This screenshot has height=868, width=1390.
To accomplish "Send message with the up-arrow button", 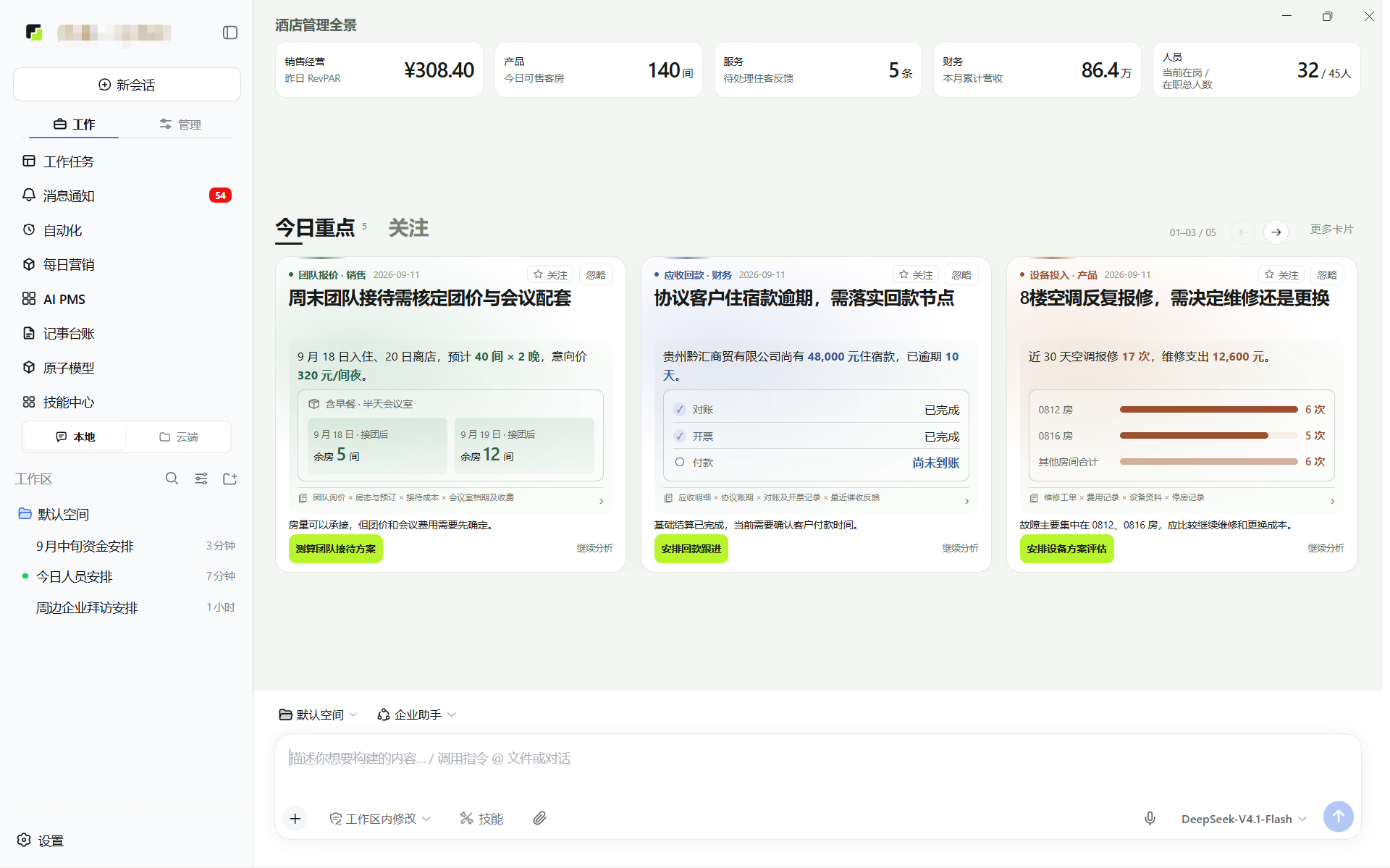I will tap(1338, 817).
